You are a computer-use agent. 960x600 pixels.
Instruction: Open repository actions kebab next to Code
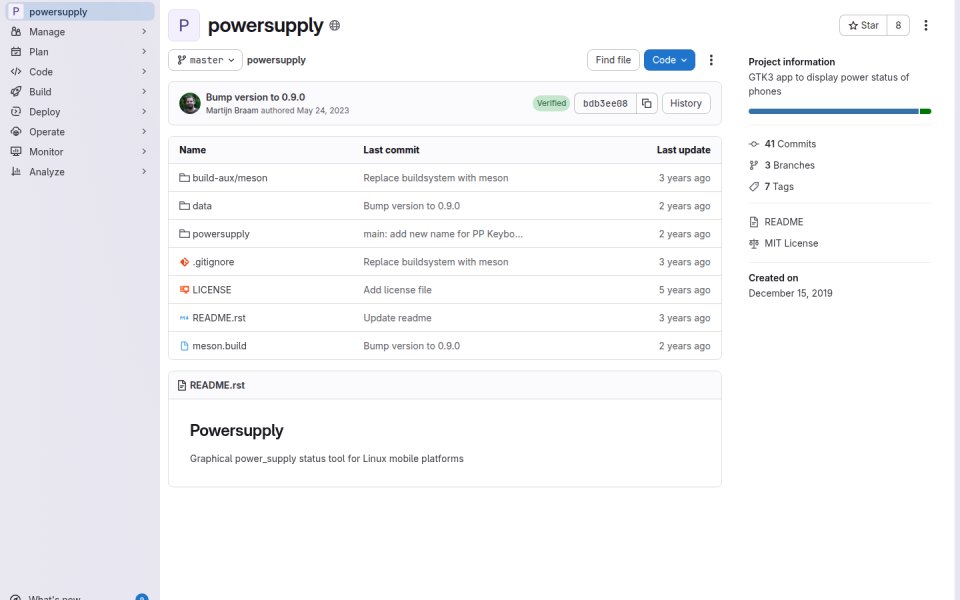tap(711, 60)
